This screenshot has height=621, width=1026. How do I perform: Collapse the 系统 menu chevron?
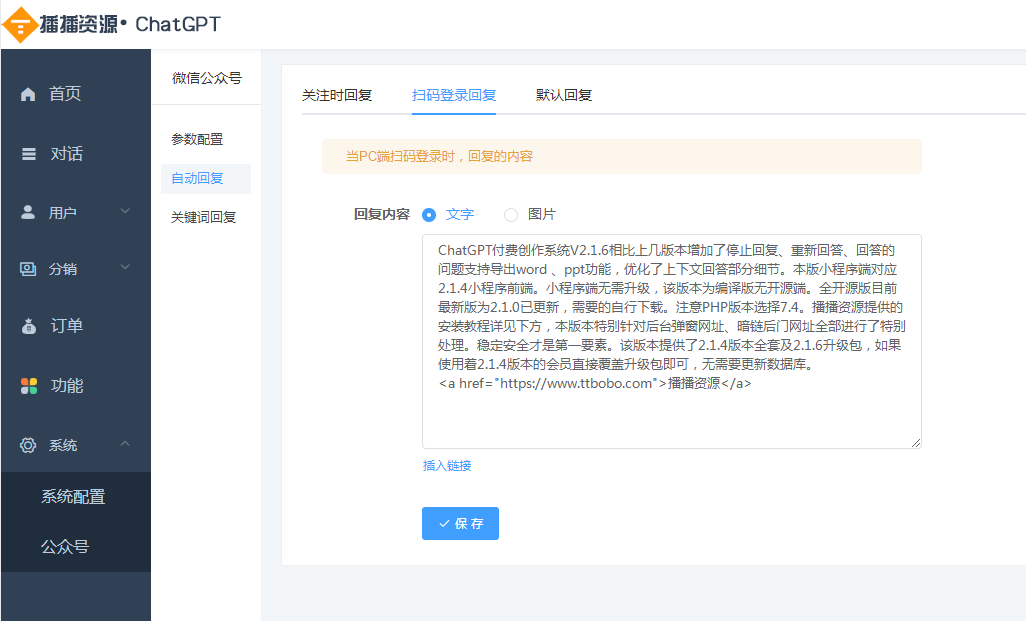click(x=125, y=444)
